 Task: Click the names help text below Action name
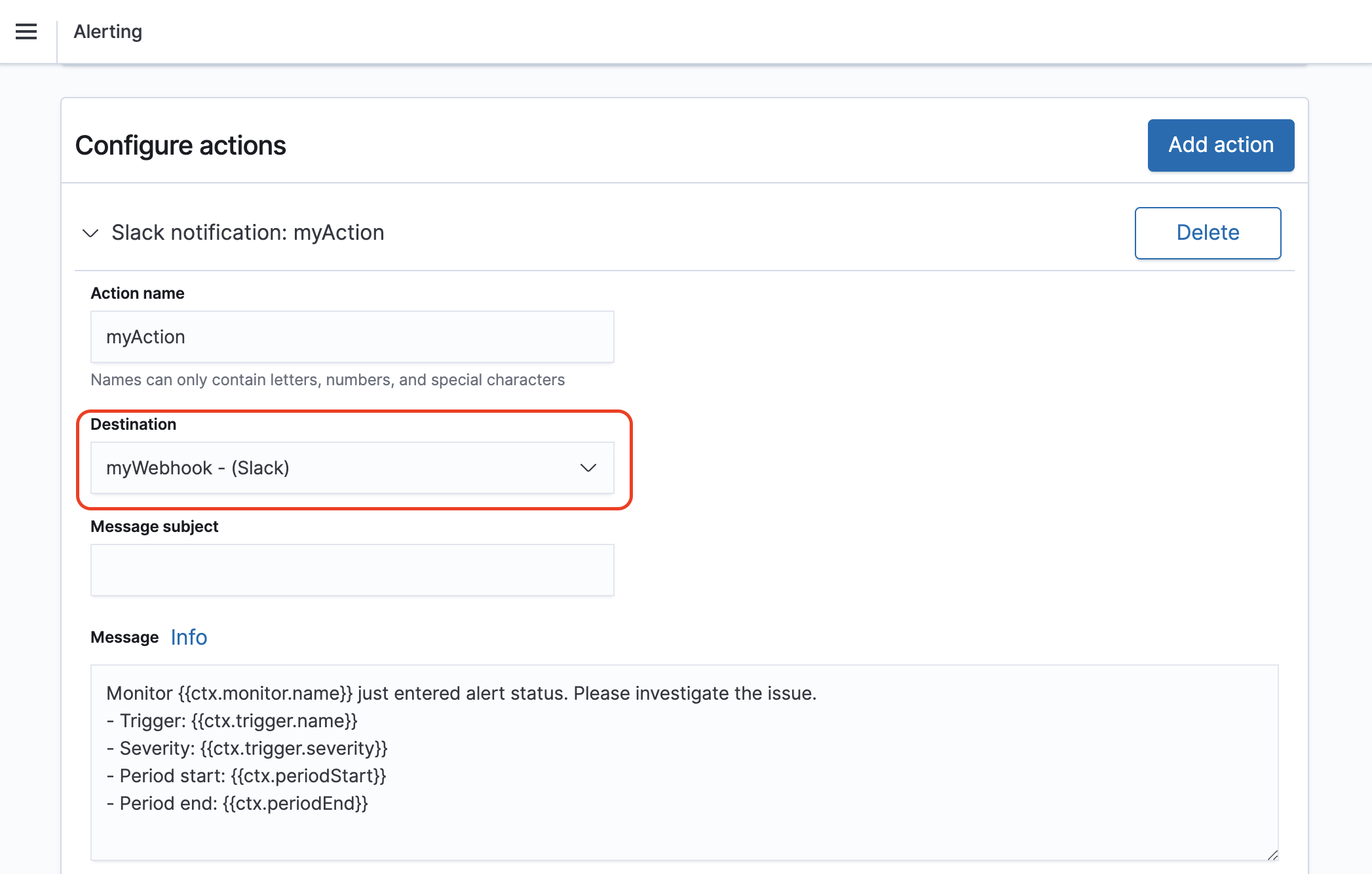click(x=327, y=380)
